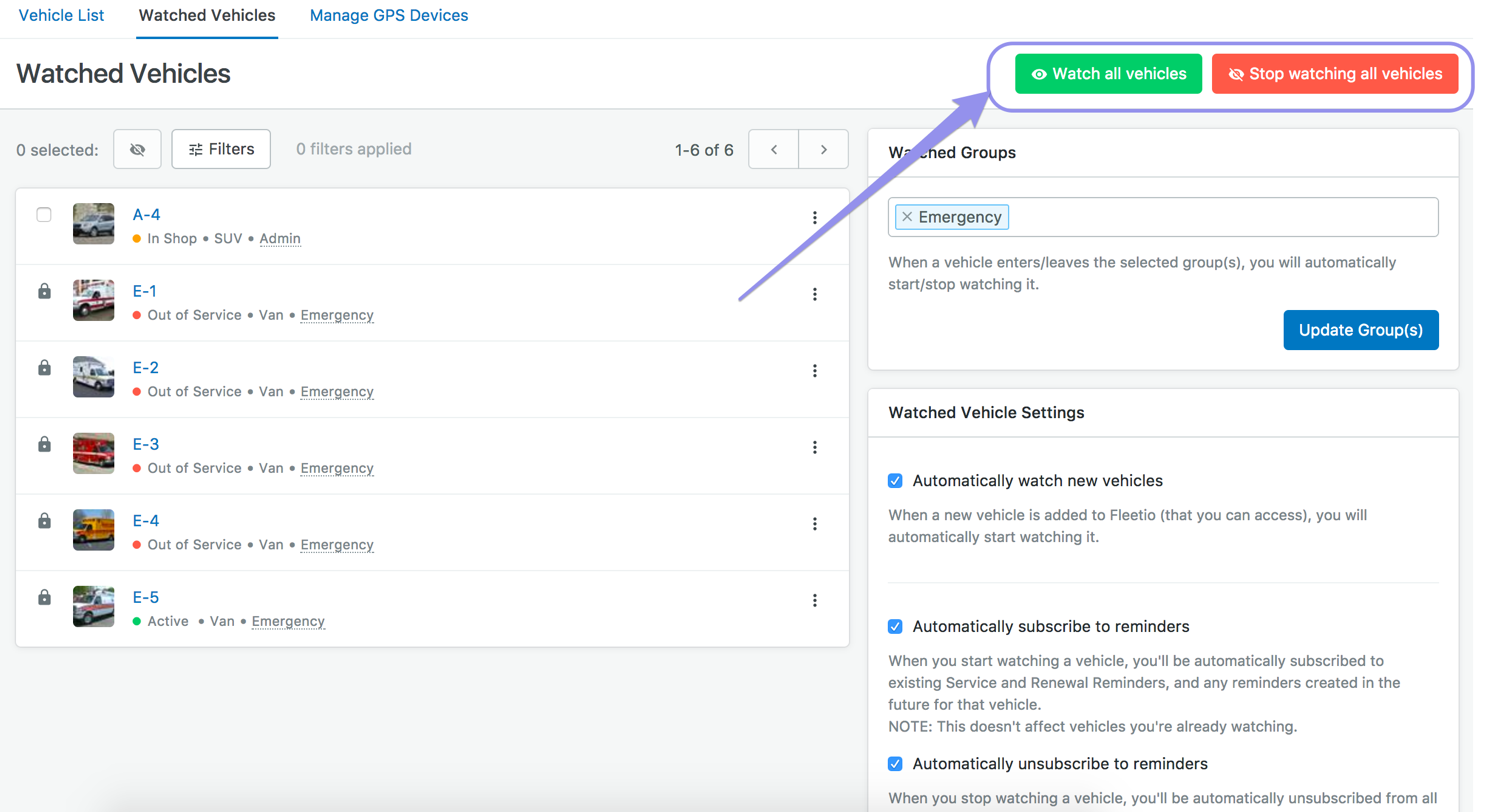Screen dimensions: 1500x812
Task: Click the Emergency group link for E-5
Action: [x=288, y=621]
